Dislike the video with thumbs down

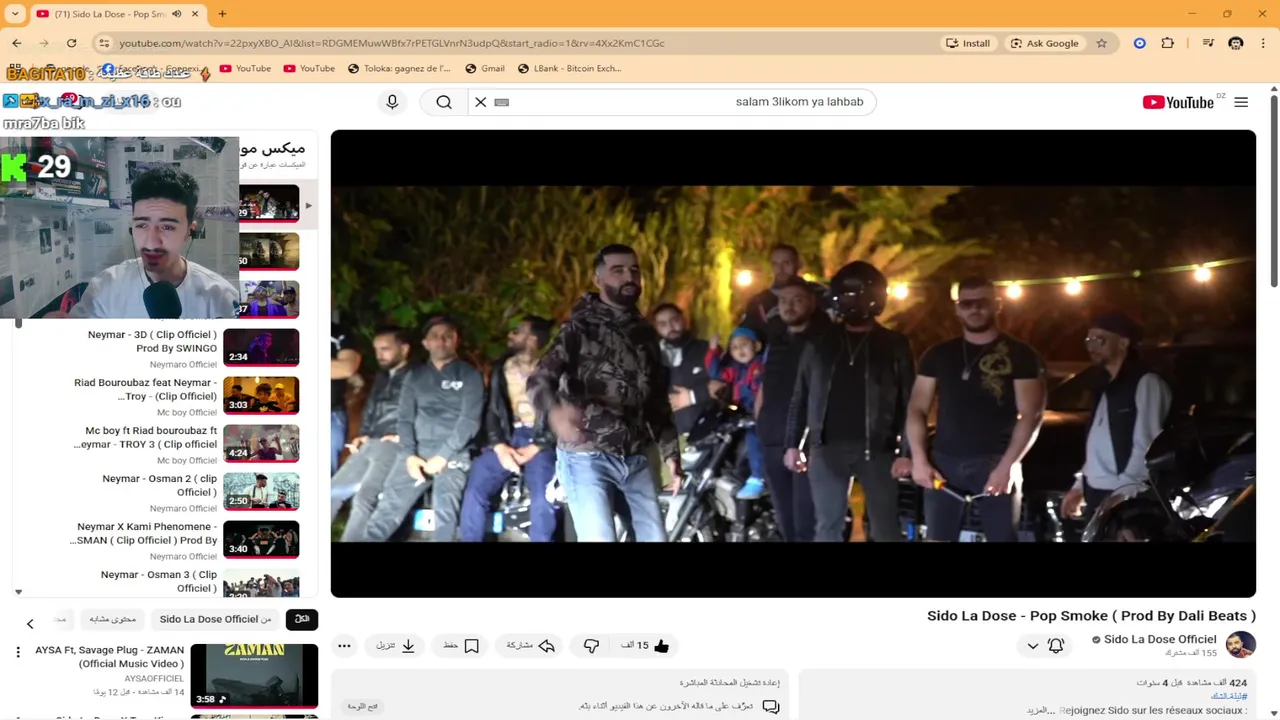click(591, 646)
